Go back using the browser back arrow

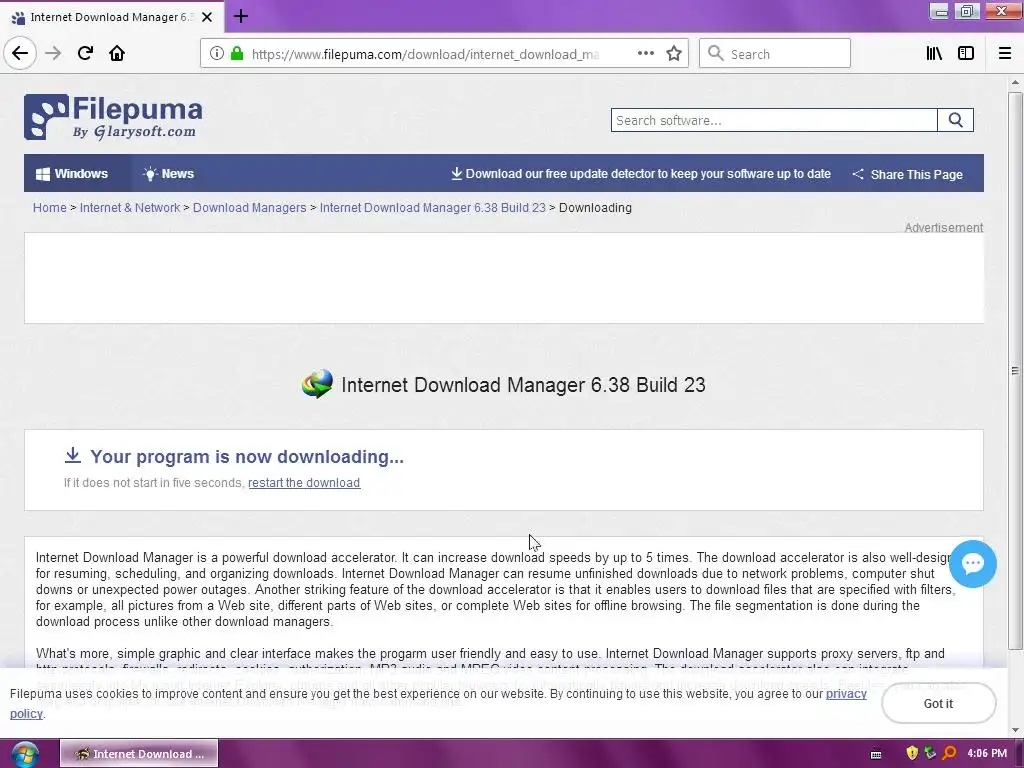[x=20, y=53]
